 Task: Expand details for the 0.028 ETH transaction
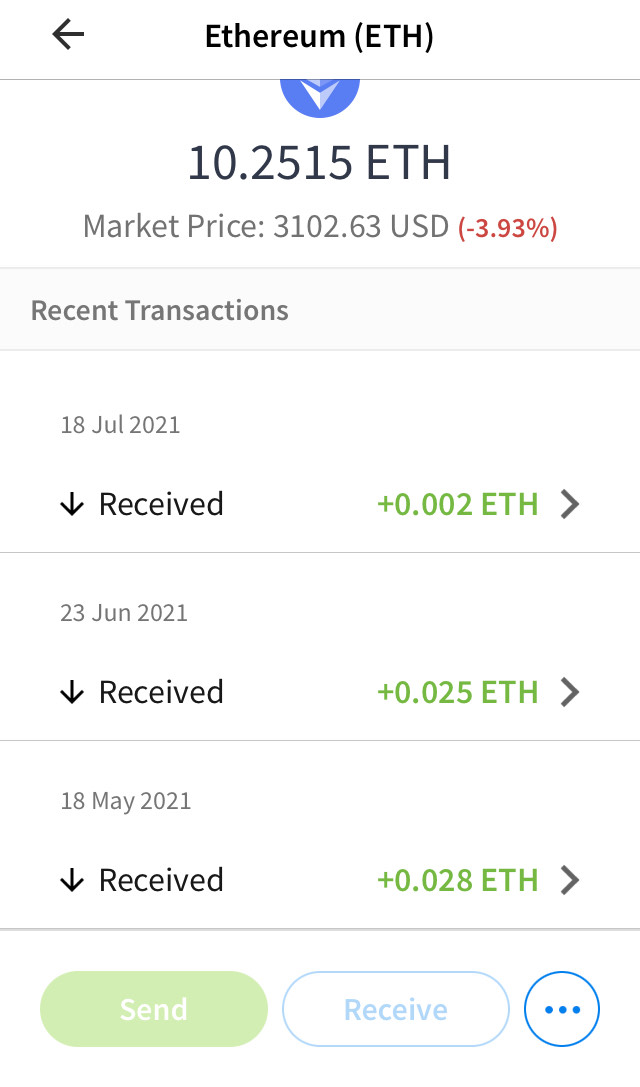(569, 880)
